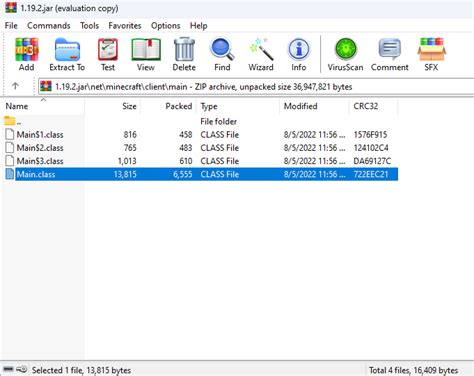The image size is (474, 376).
Task: Open the Commands menu
Action: coord(49,26)
